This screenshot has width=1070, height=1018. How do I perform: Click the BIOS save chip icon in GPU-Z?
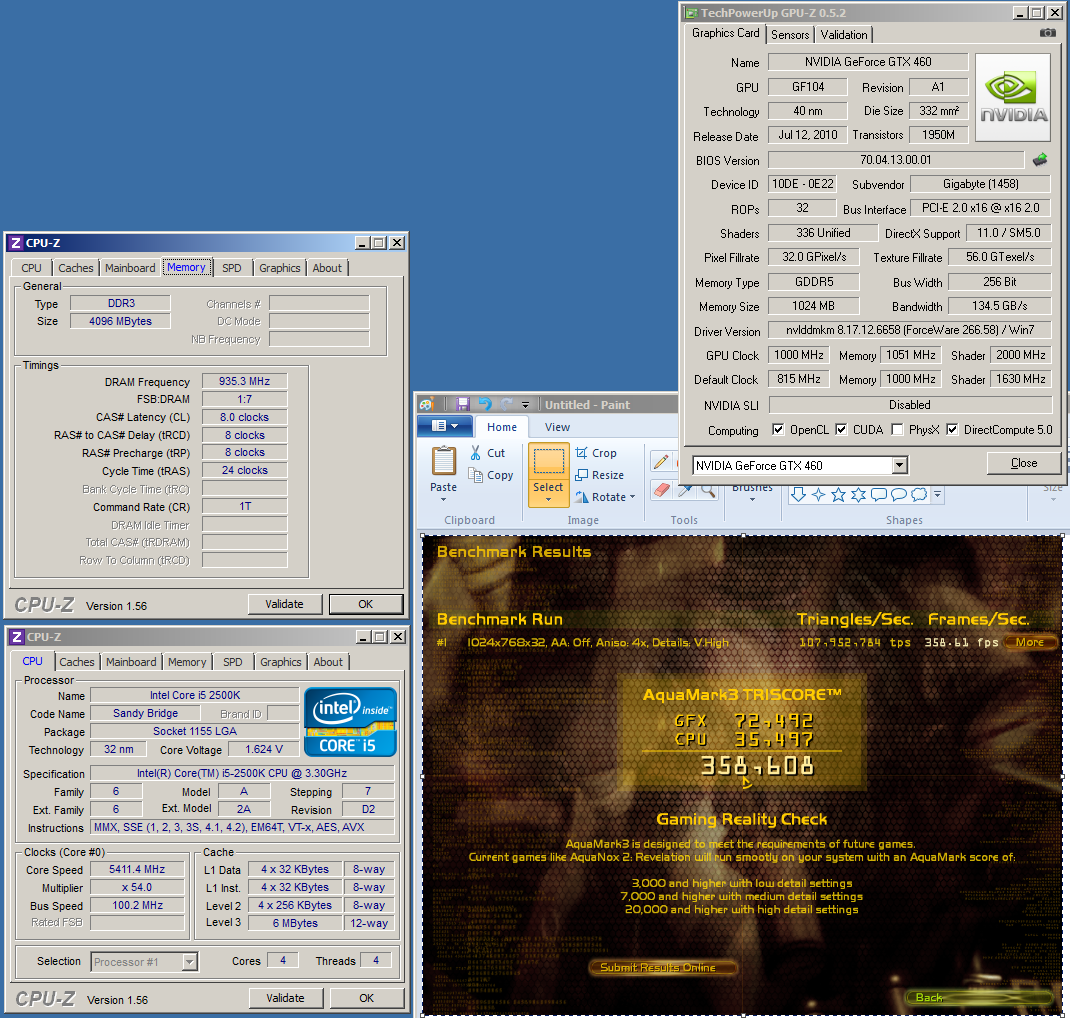(1040, 160)
